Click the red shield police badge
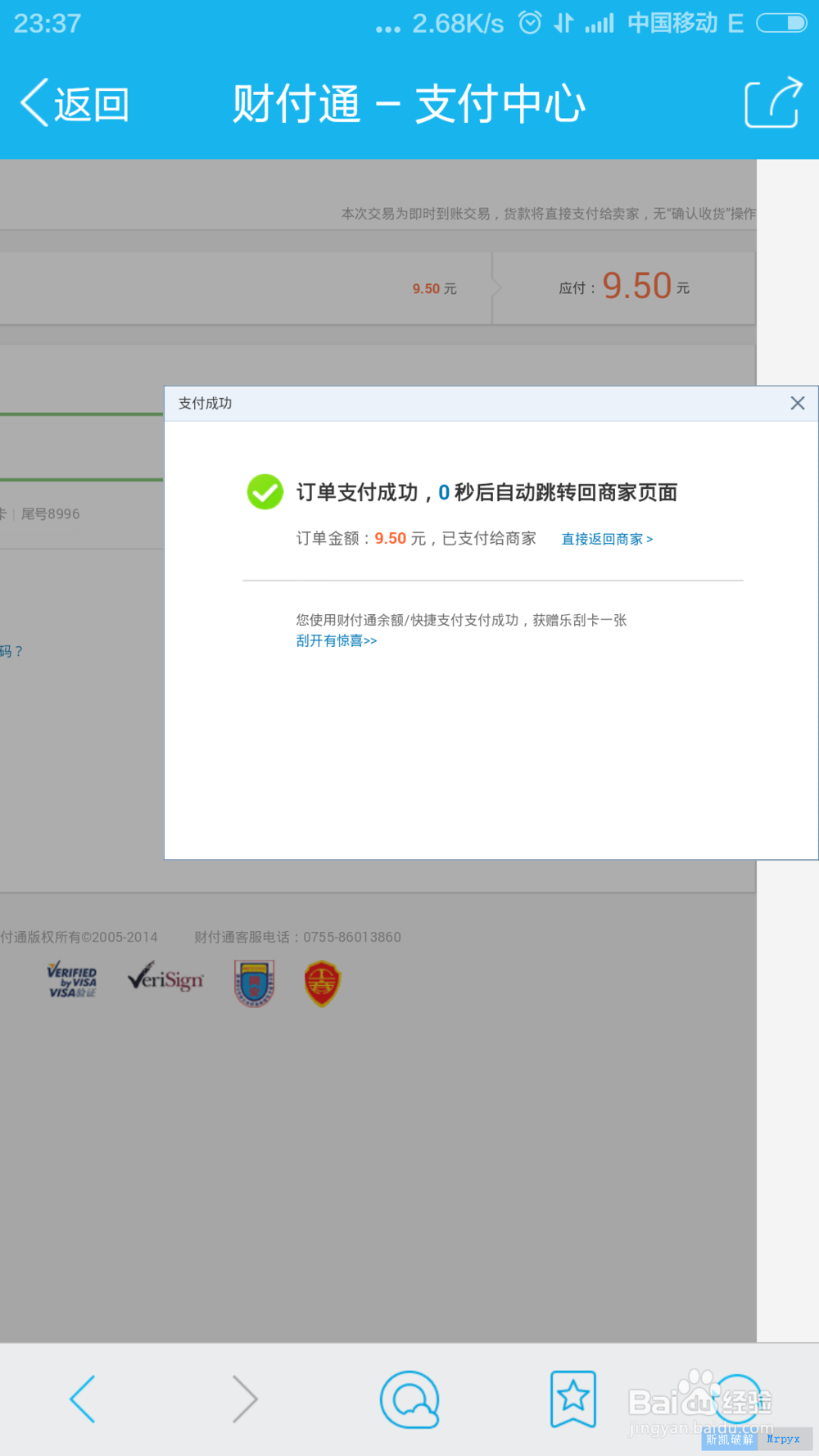The image size is (819, 1456). tap(322, 983)
